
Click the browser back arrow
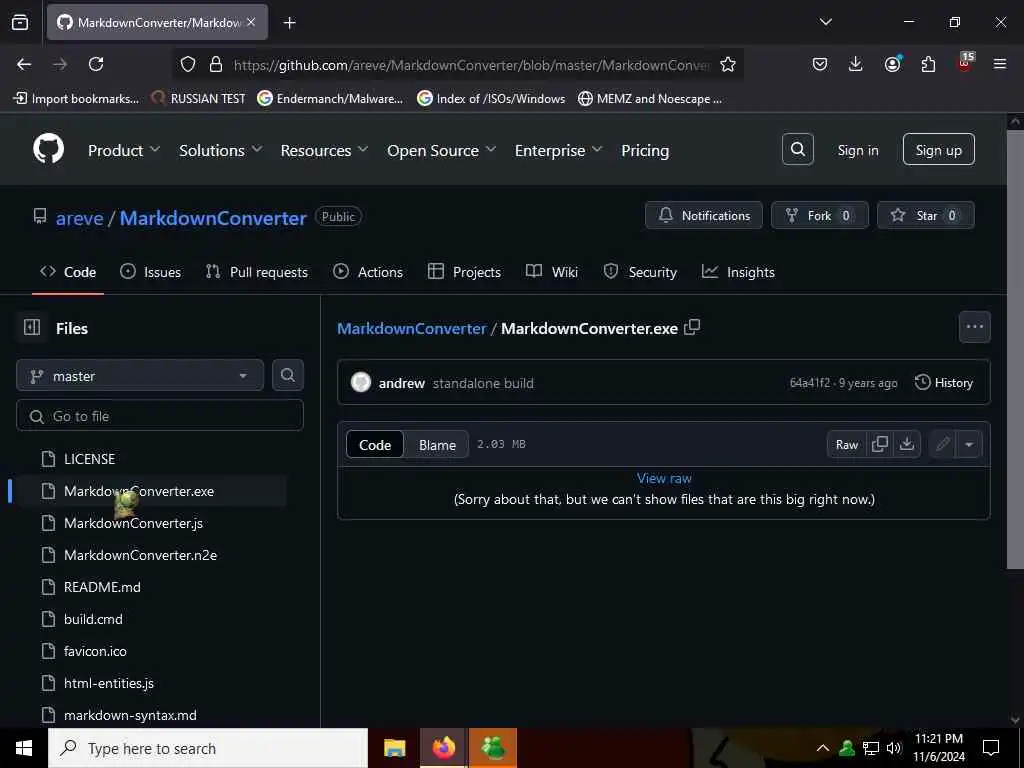[x=24, y=64]
